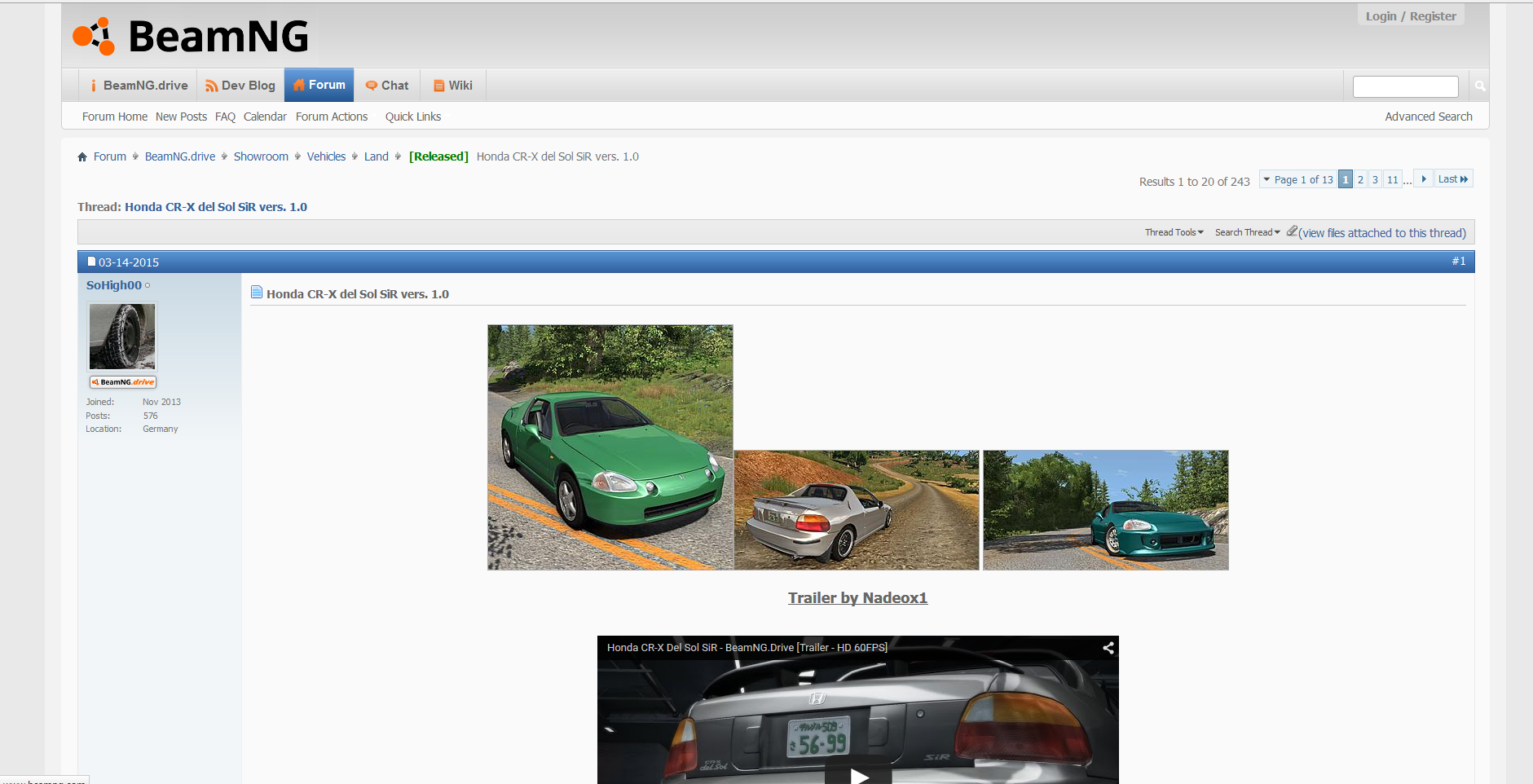The width and height of the screenshot is (1533, 784).
Task: Open SoHigh00 user profile
Action: click(x=114, y=285)
